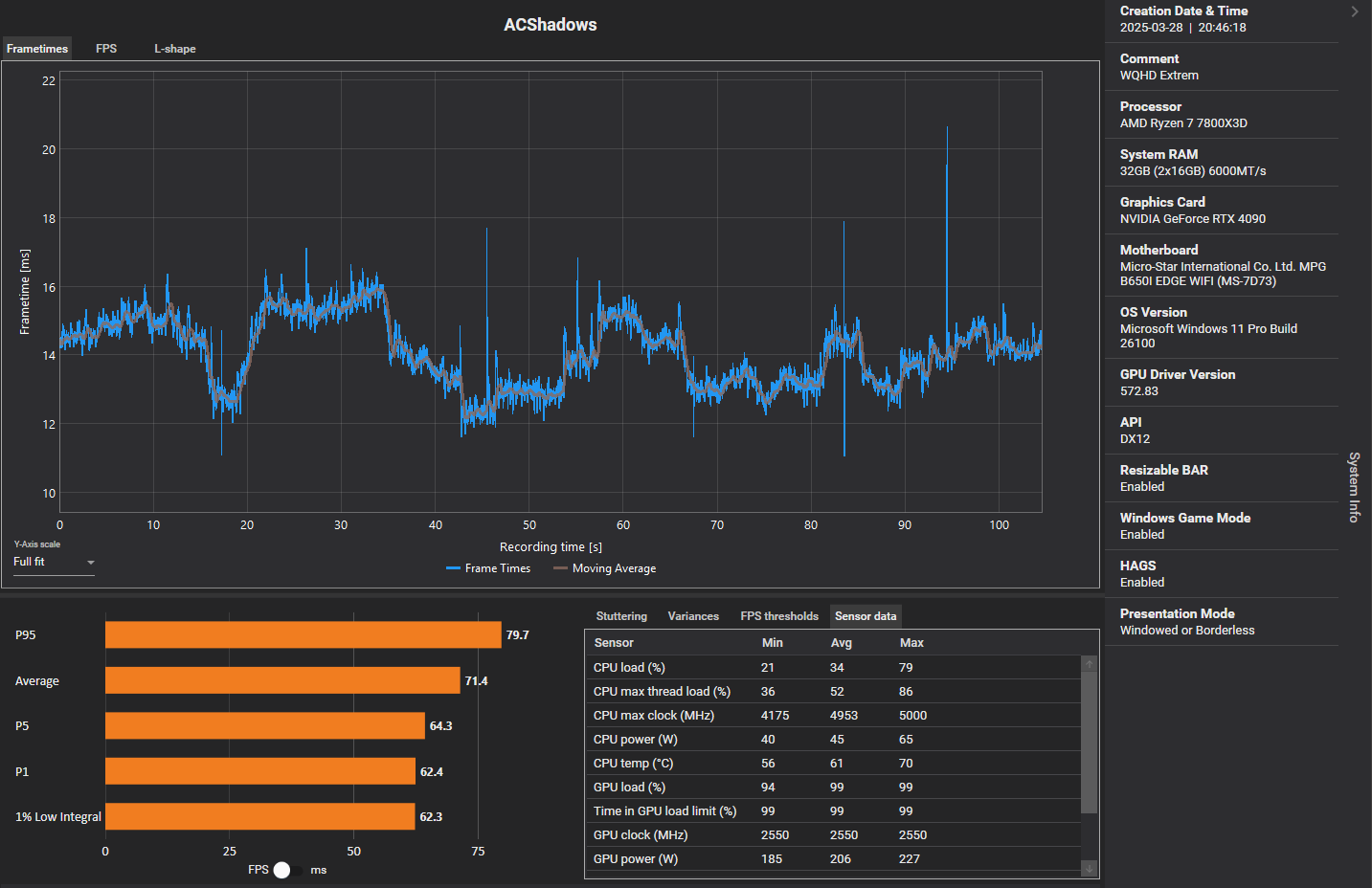Open the L-shape tab

click(x=175, y=49)
